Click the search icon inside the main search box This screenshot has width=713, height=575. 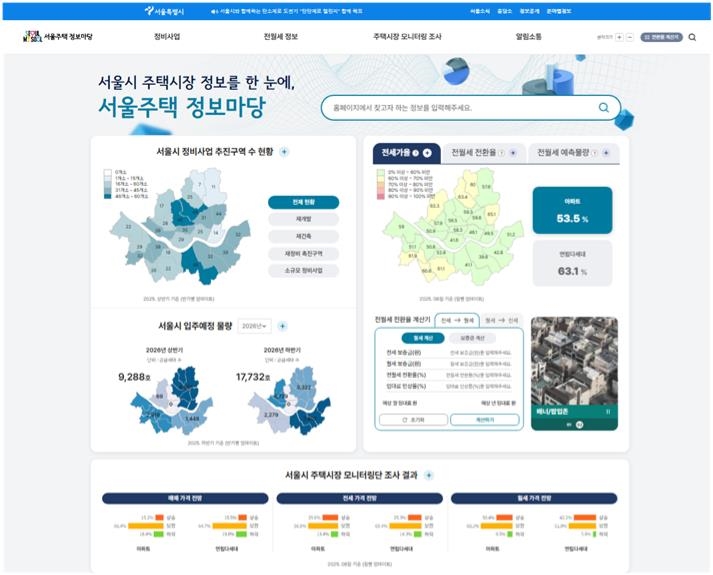tap(603, 107)
